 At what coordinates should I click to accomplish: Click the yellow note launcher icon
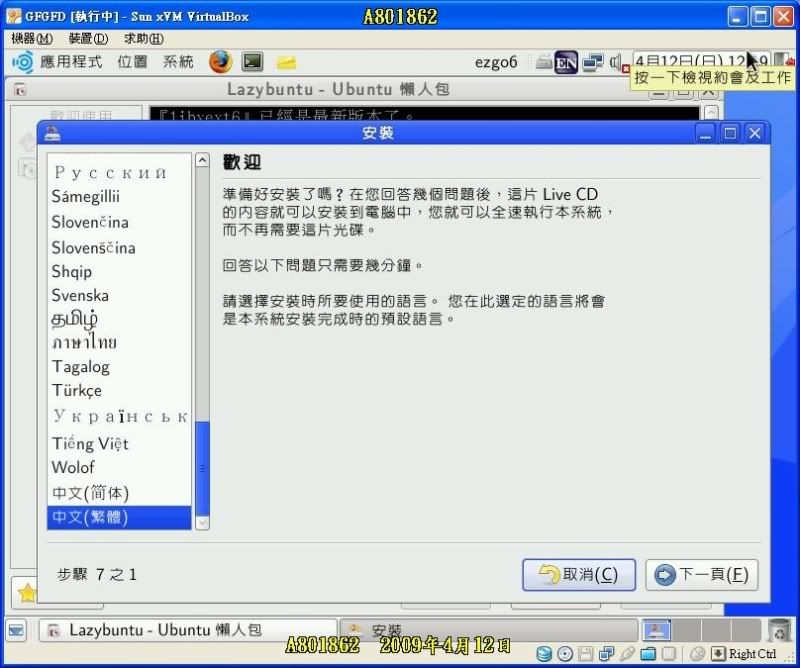coord(286,62)
